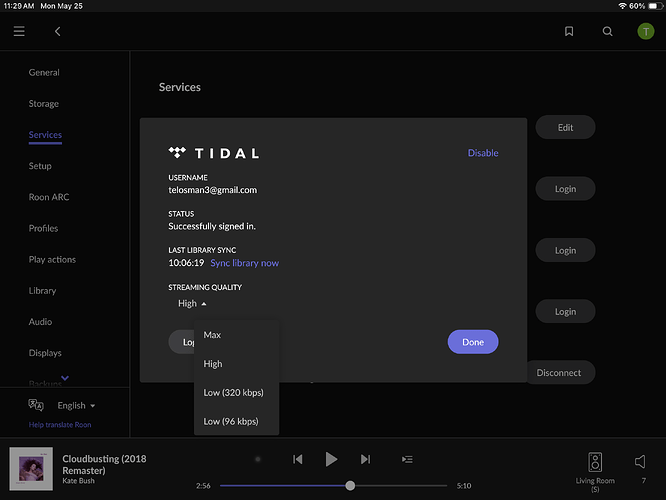The image size is (666, 500).
Task: Play the current track
Action: click(331, 459)
